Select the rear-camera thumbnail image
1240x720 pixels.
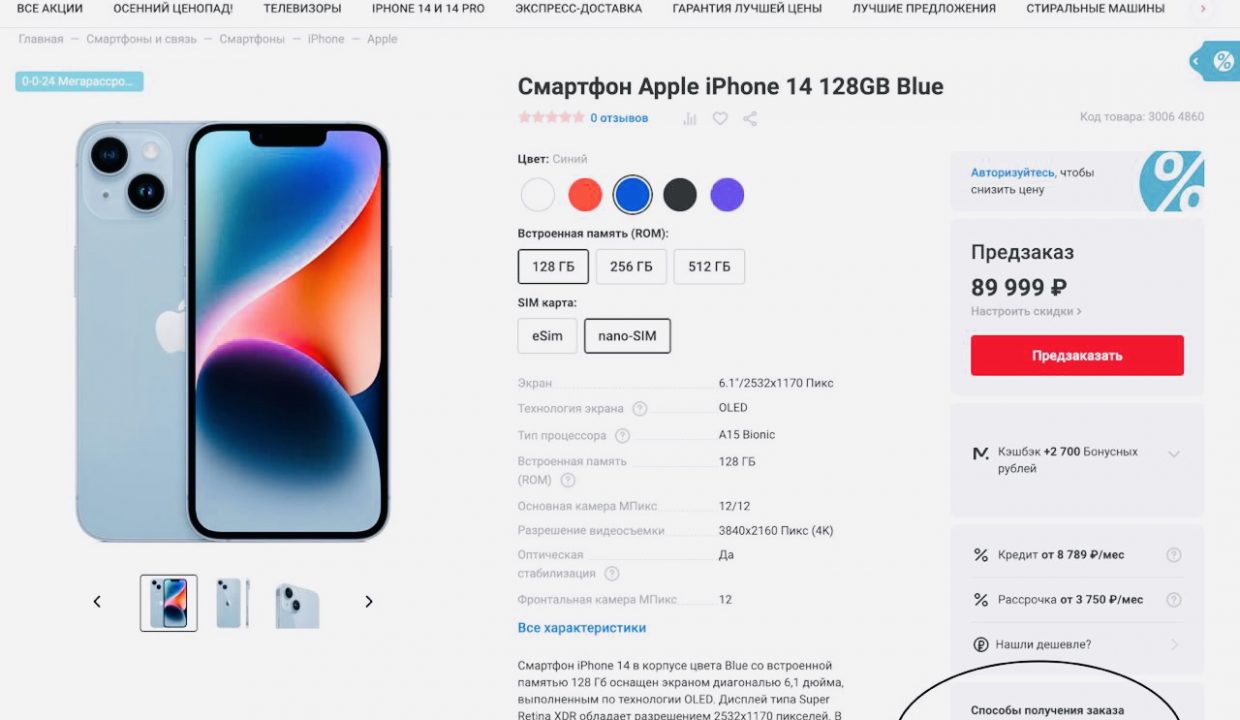coord(297,603)
